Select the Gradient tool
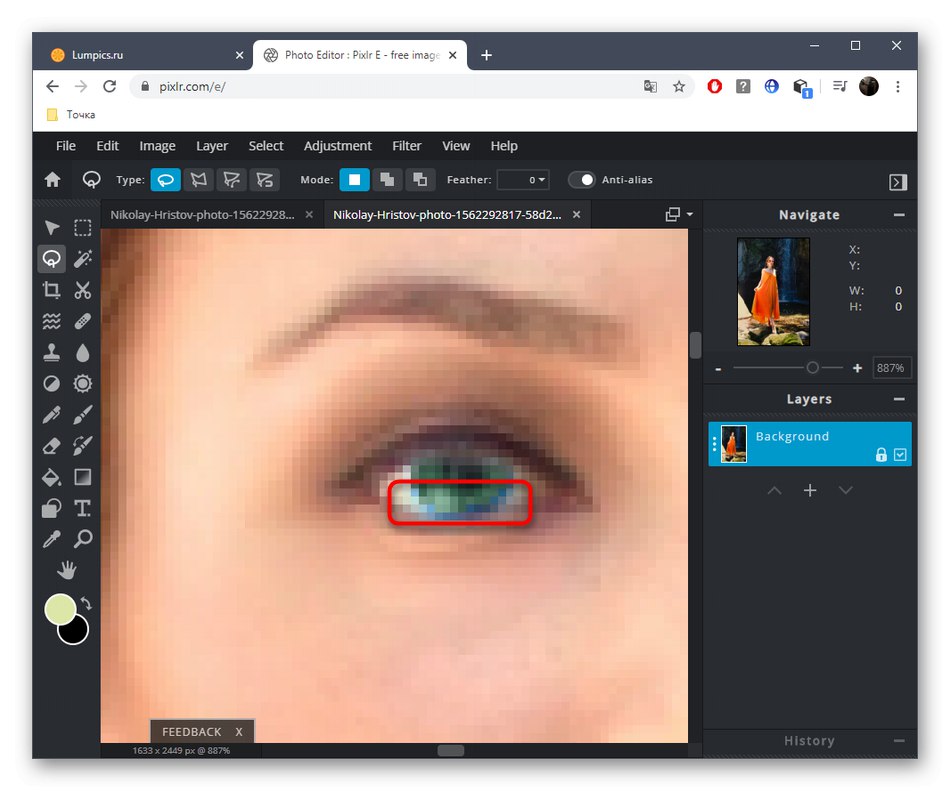 click(83, 477)
